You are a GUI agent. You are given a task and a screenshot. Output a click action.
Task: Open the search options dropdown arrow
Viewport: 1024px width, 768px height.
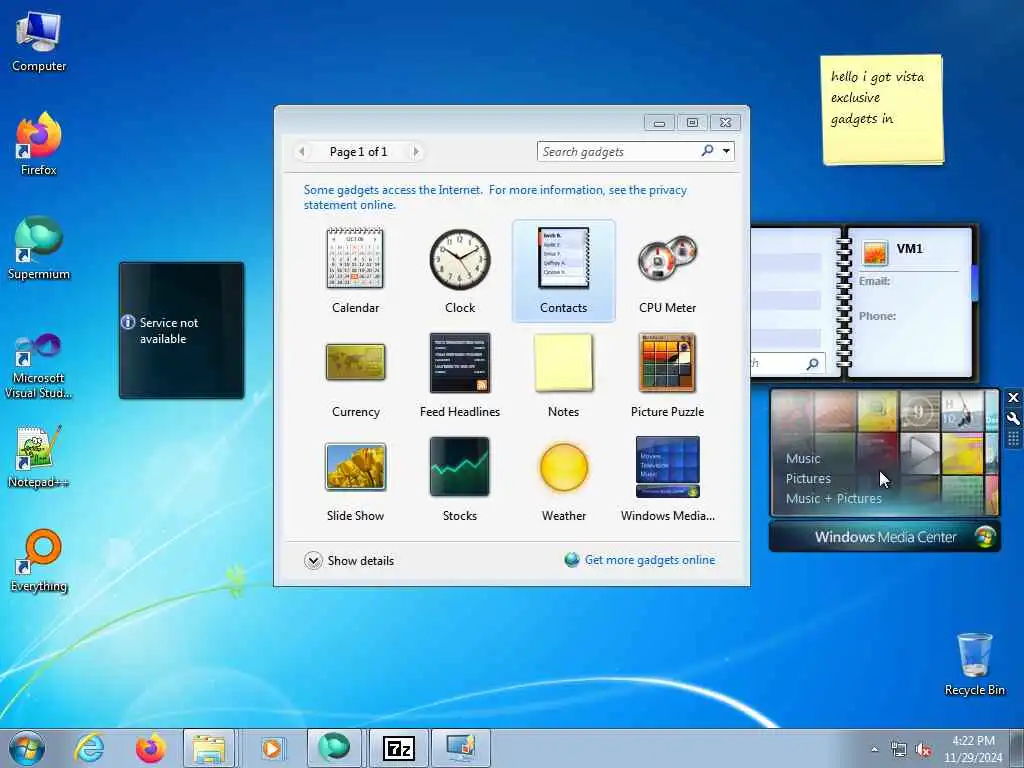click(726, 152)
